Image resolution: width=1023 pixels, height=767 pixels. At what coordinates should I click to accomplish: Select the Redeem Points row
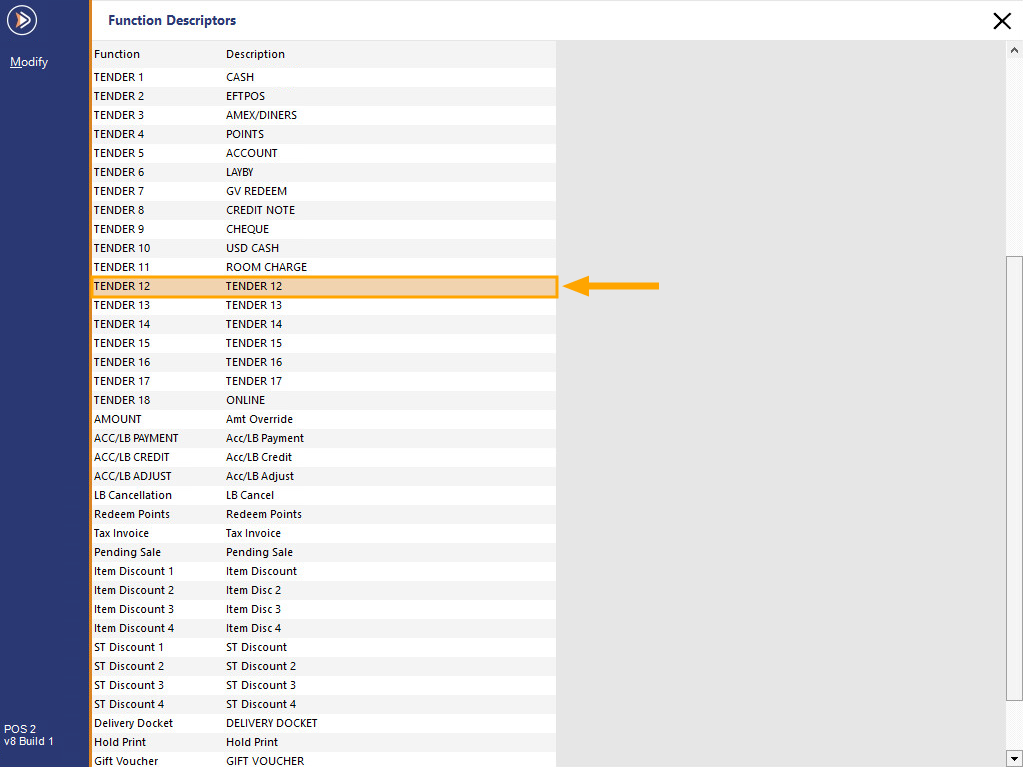pos(323,514)
